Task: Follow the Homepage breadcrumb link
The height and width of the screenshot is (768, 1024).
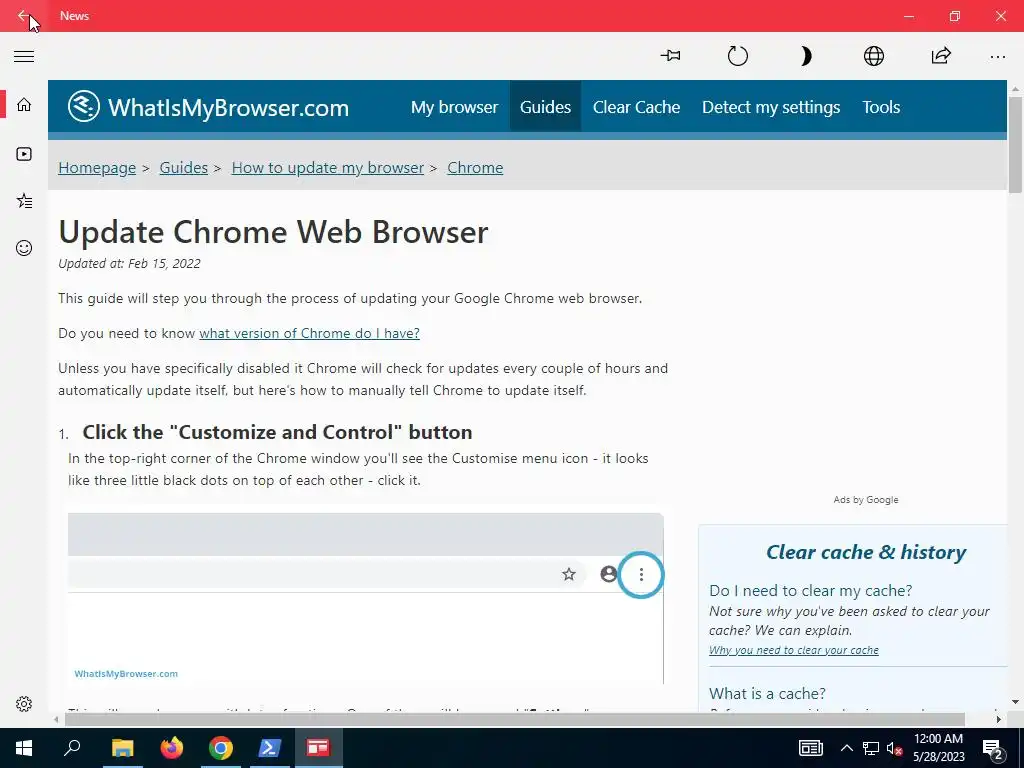Action: click(97, 168)
